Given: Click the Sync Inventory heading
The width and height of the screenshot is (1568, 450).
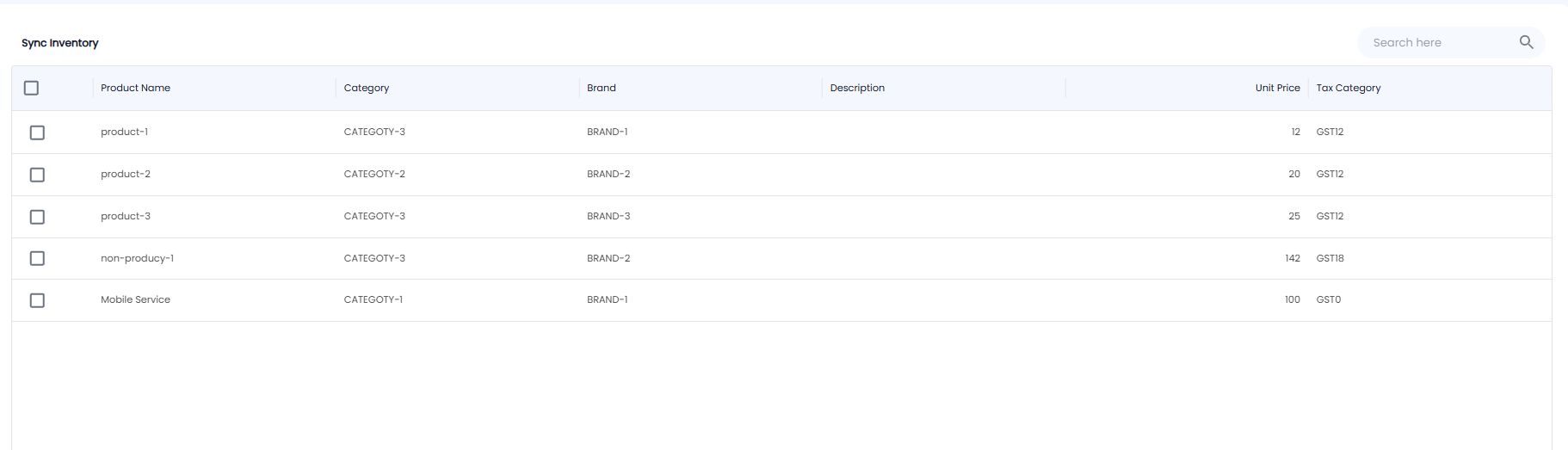Looking at the screenshot, I should [x=60, y=43].
